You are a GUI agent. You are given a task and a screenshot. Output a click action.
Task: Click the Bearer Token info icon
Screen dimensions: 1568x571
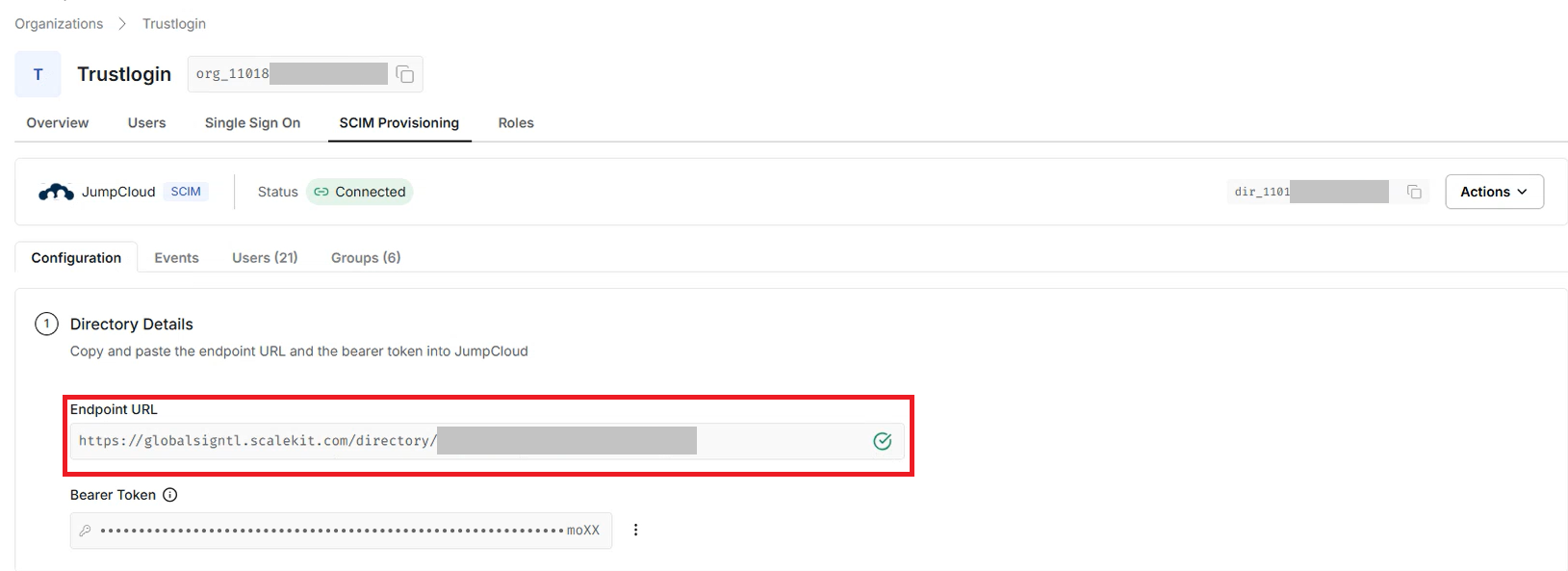(x=169, y=495)
